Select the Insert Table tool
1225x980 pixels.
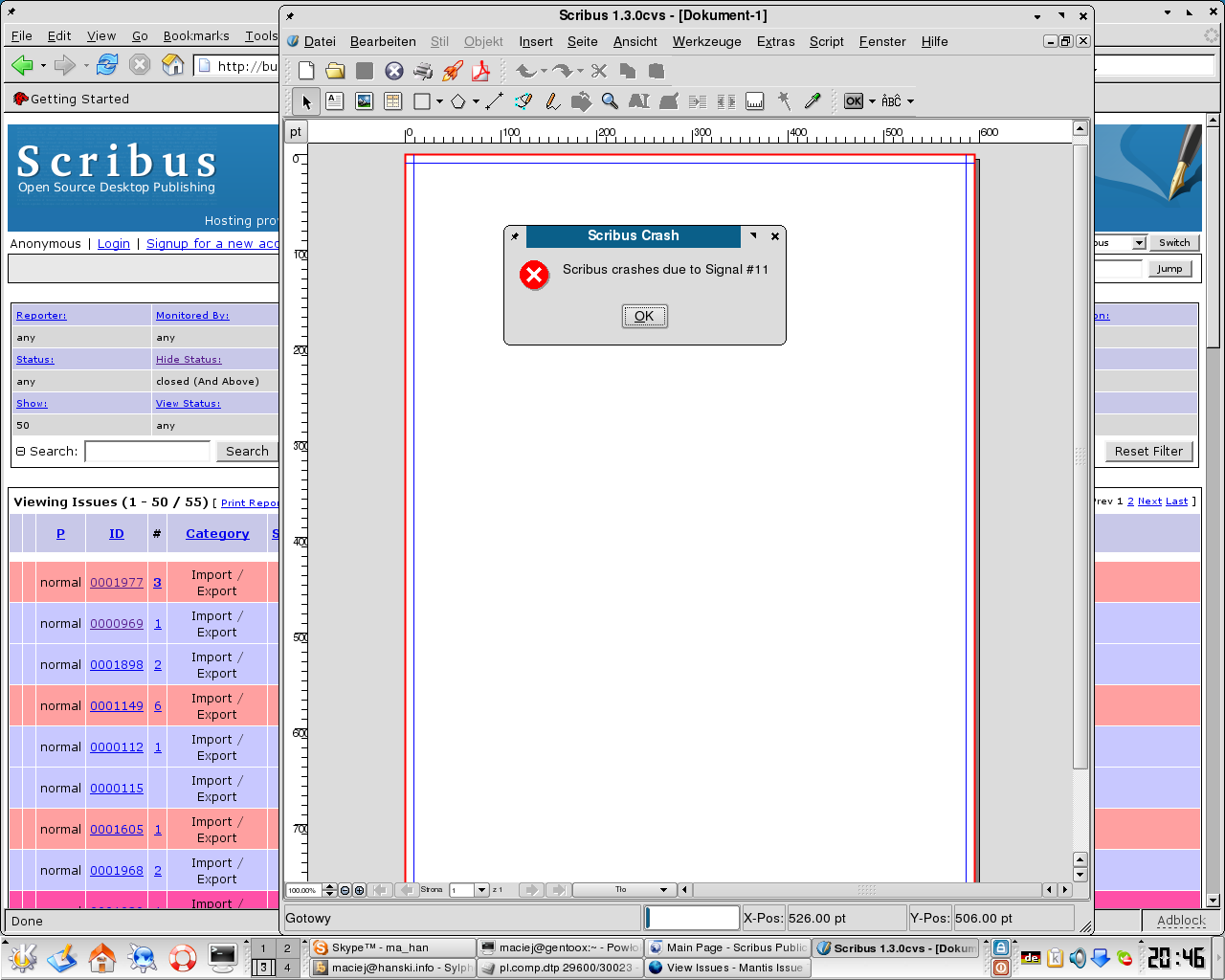pos(392,101)
